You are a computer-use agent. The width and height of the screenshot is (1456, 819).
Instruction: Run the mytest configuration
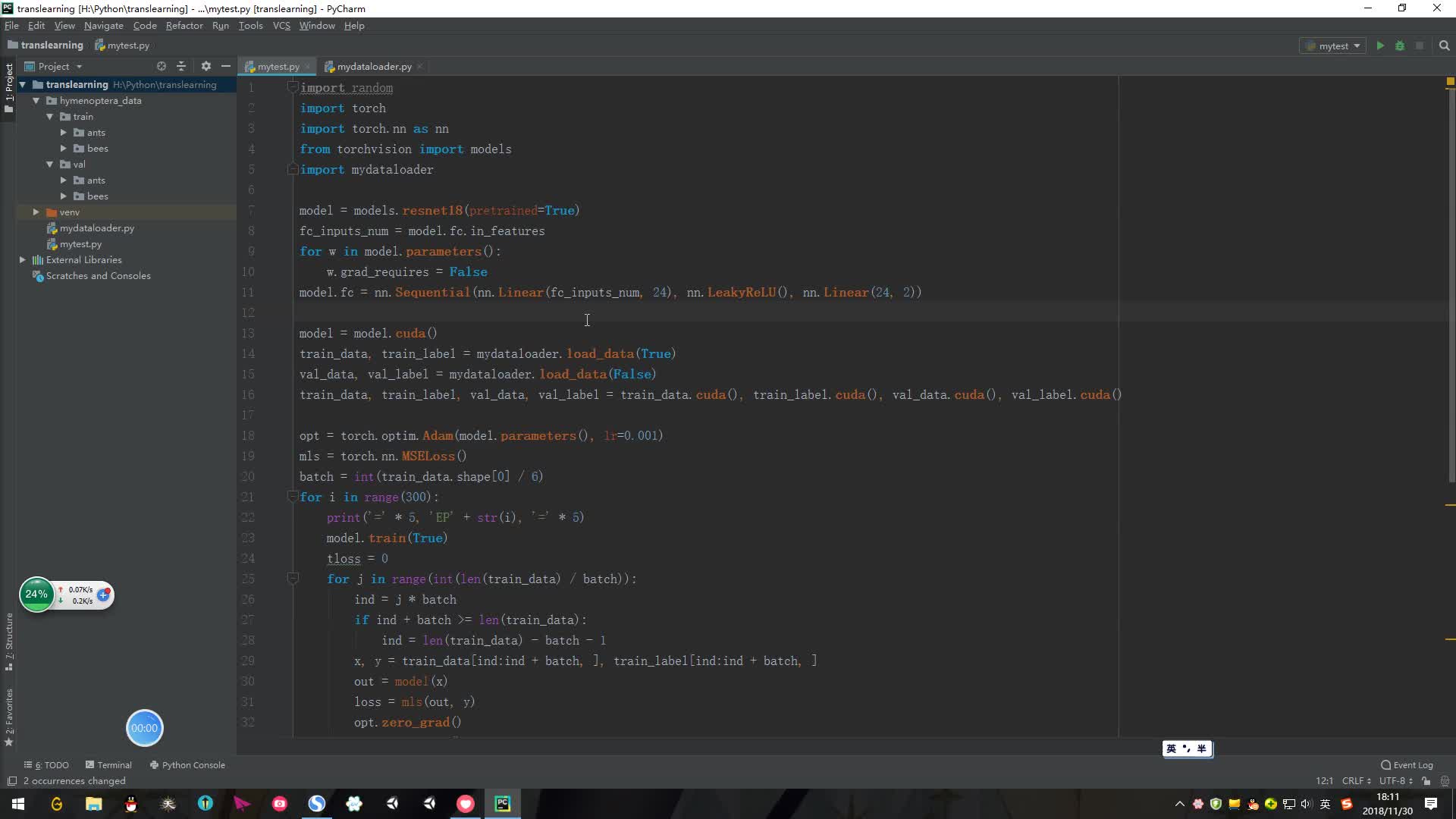coord(1380,45)
